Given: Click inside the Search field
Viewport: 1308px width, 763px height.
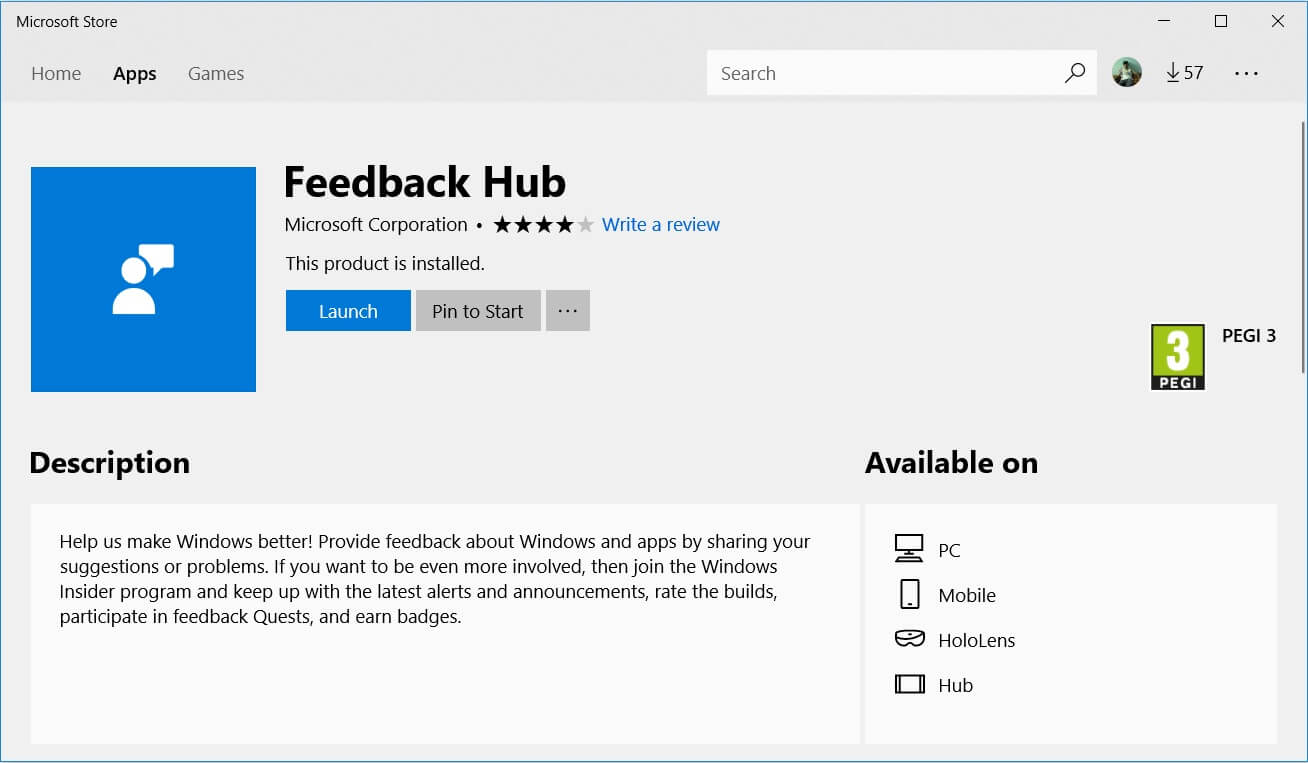Looking at the screenshot, I should 880,72.
